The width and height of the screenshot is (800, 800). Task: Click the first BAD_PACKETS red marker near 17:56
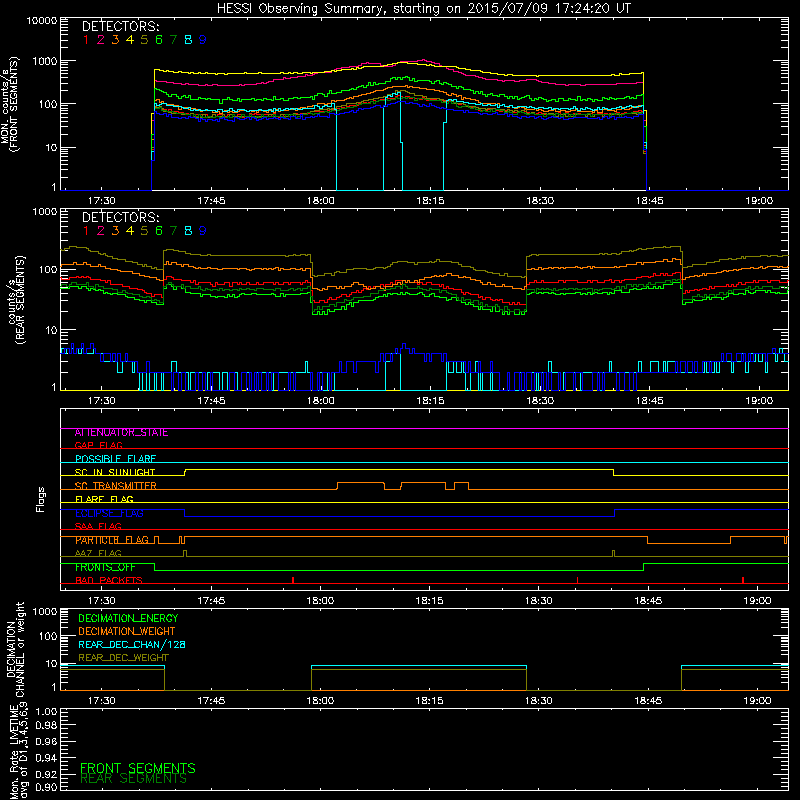click(x=293, y=580)
